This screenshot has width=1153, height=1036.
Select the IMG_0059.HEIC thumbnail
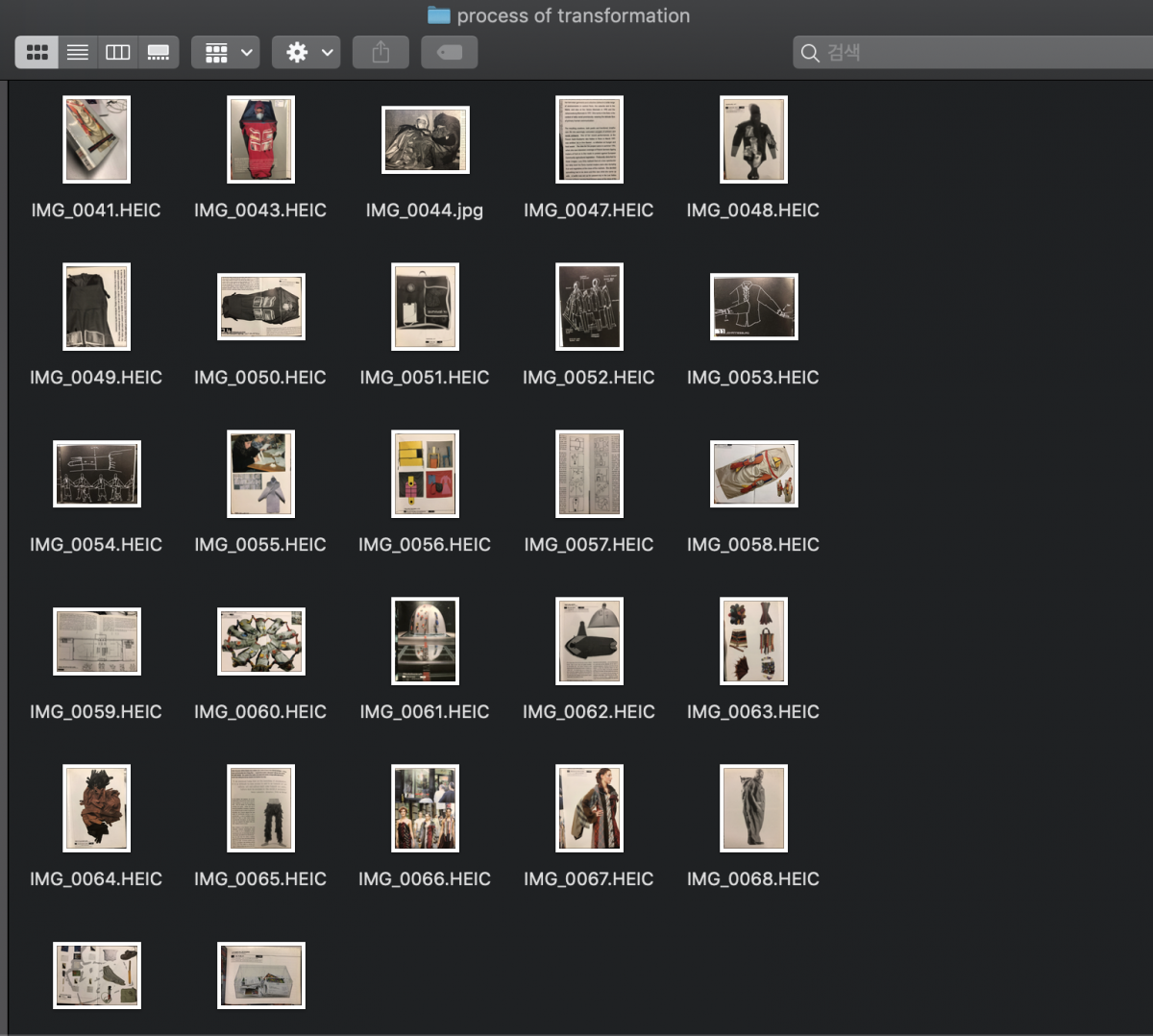coord(96,641)
